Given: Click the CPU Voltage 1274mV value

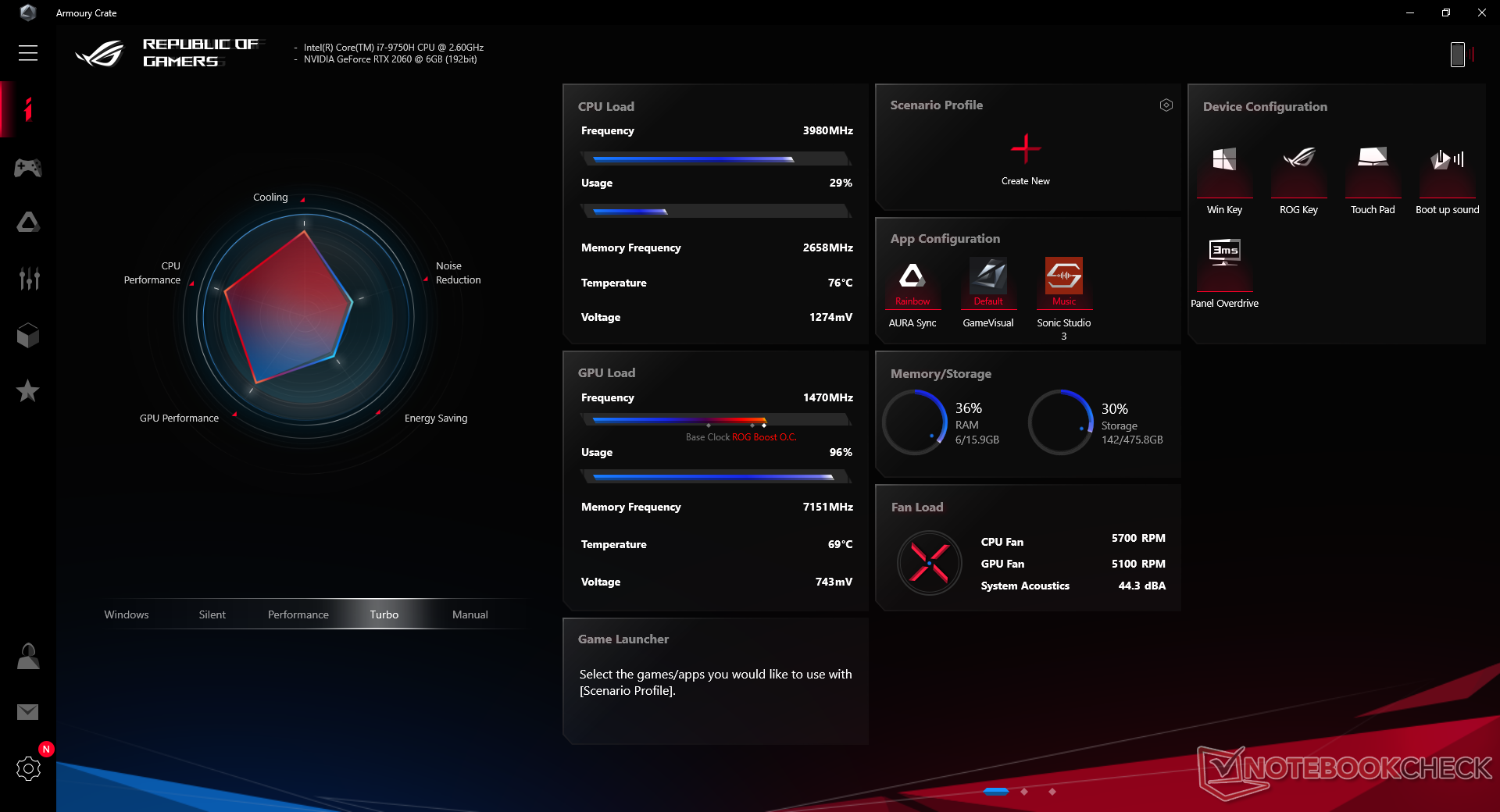Looking at the screenshot, I should 831,317.
